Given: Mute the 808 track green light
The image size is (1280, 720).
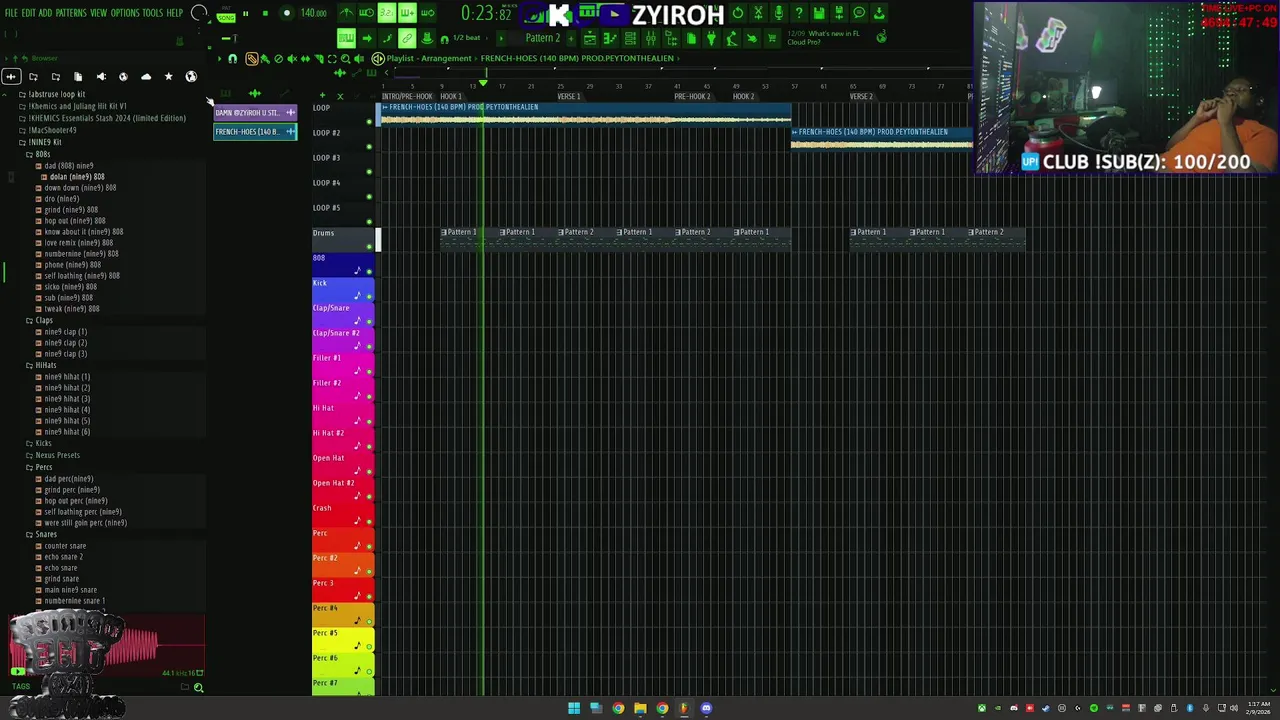Looking at the screenshot, I should pos(369,271).
